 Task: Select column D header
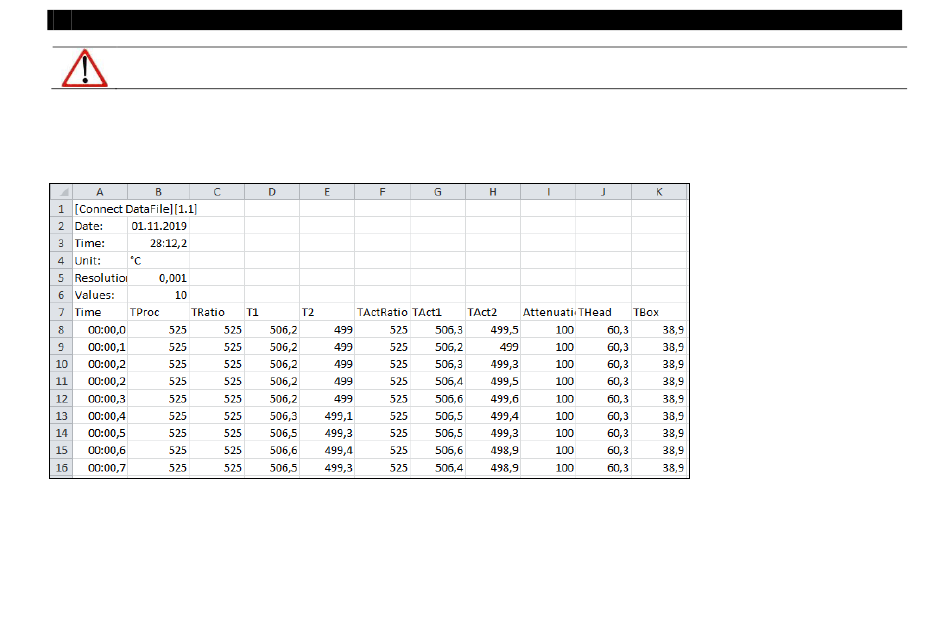272,192
